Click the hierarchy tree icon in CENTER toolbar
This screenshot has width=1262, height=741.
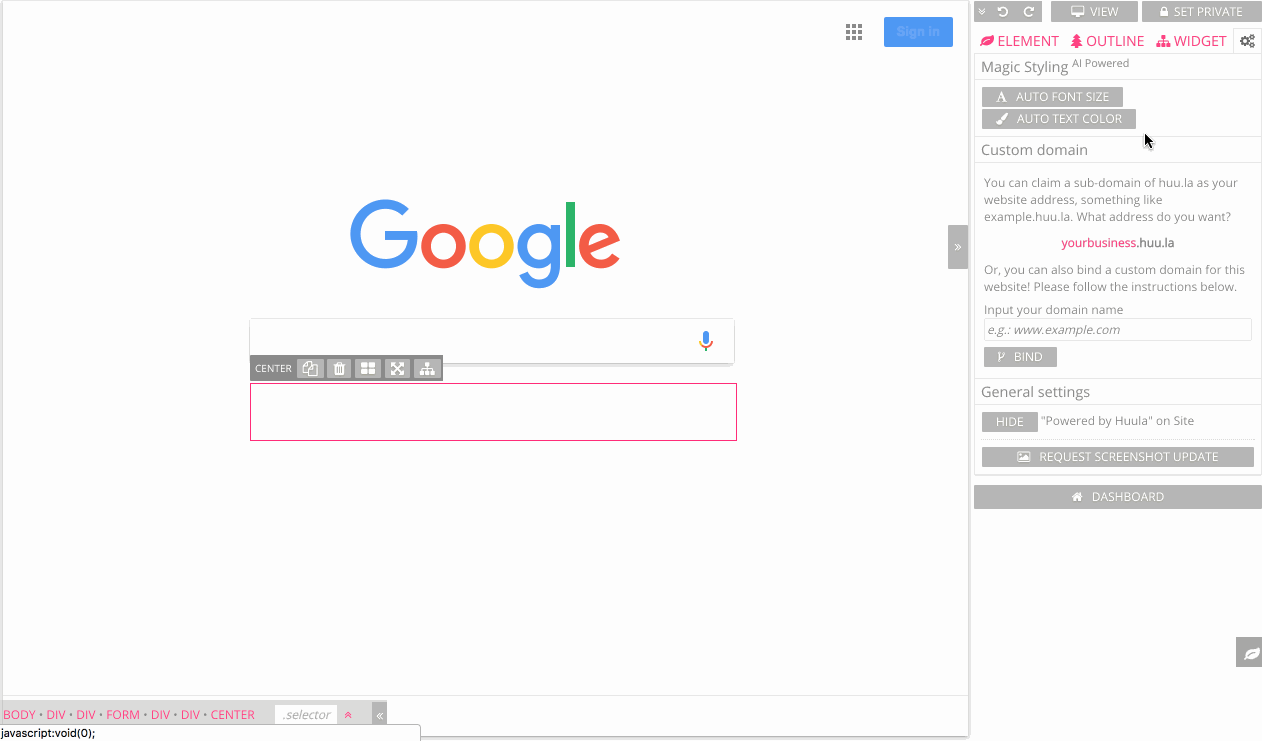click(x=427, y=369)
